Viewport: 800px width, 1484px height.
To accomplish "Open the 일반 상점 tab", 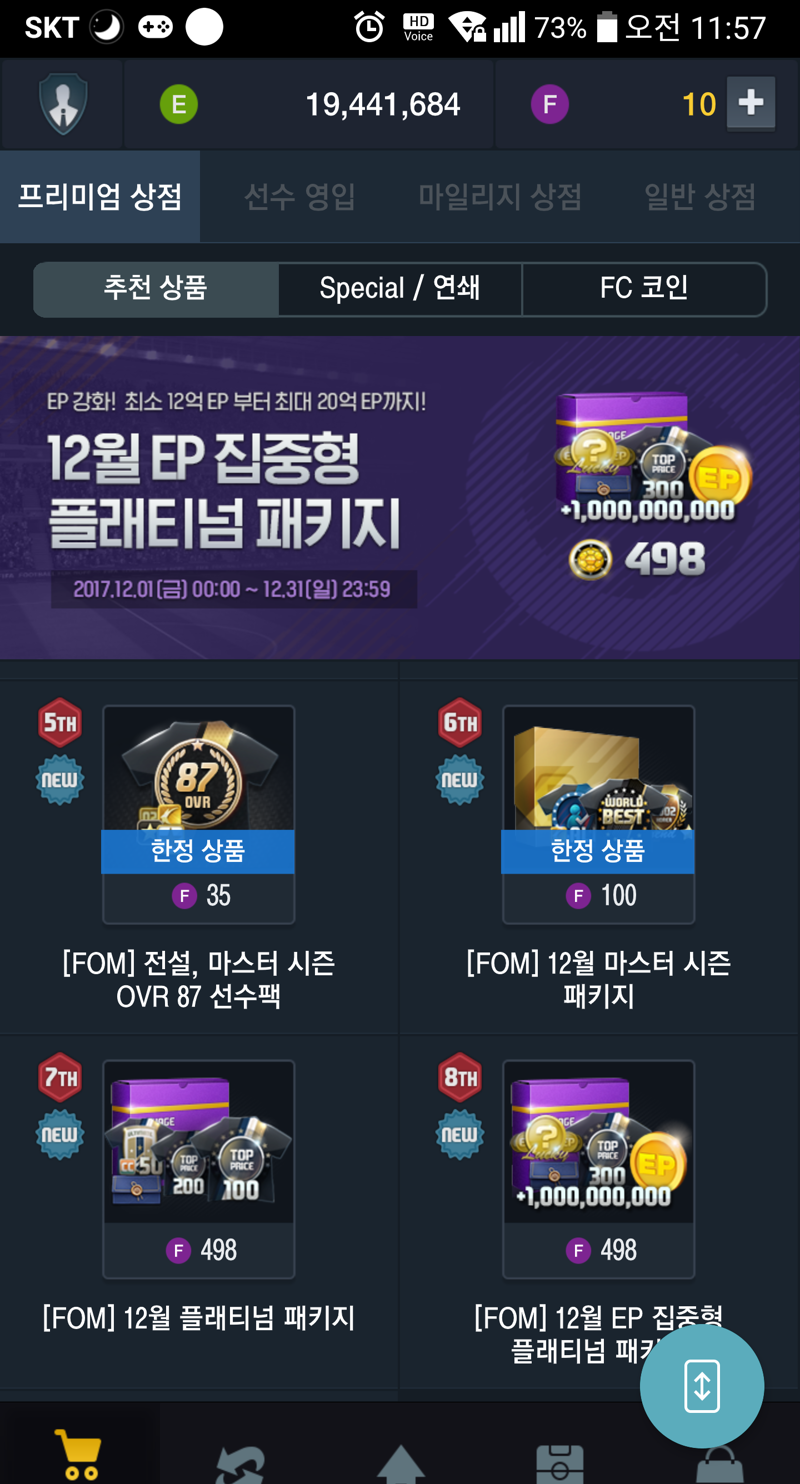I will (x=700, y=197).
